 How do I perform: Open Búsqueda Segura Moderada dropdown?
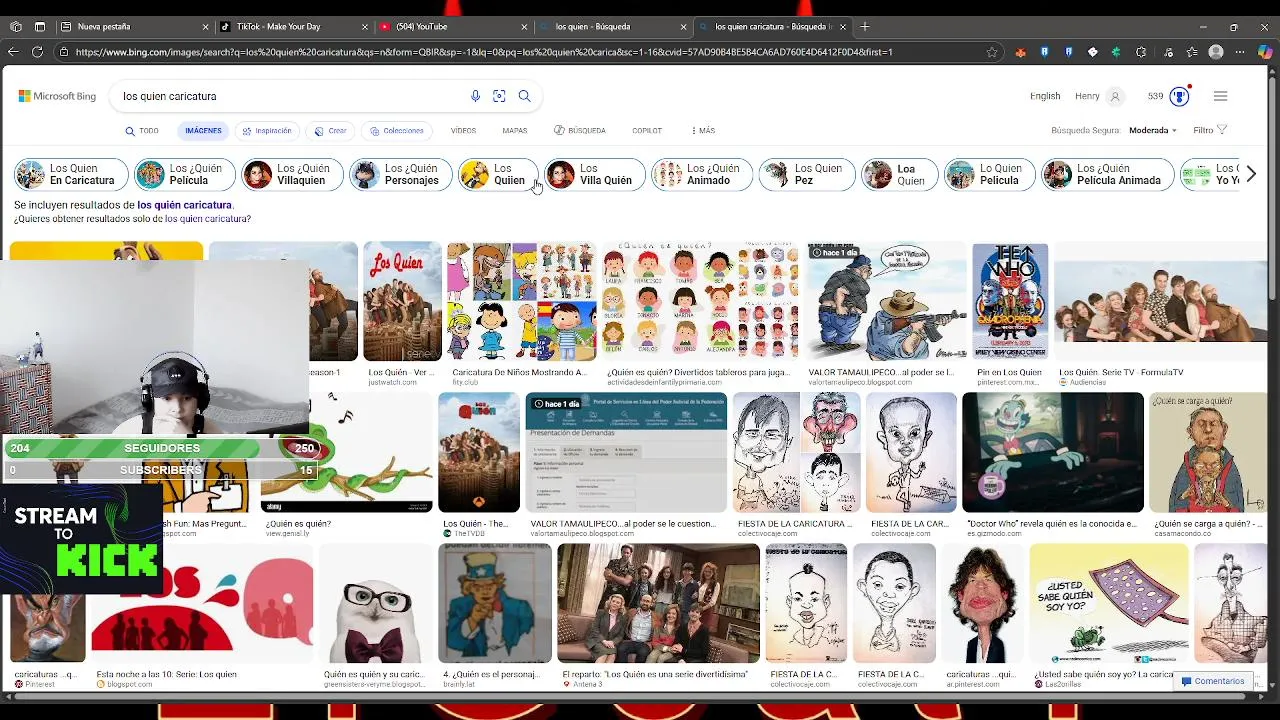(x=1153, y=130)
